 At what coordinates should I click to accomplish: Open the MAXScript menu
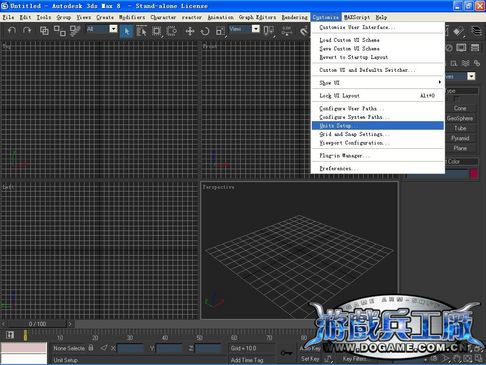pos(357,17)
